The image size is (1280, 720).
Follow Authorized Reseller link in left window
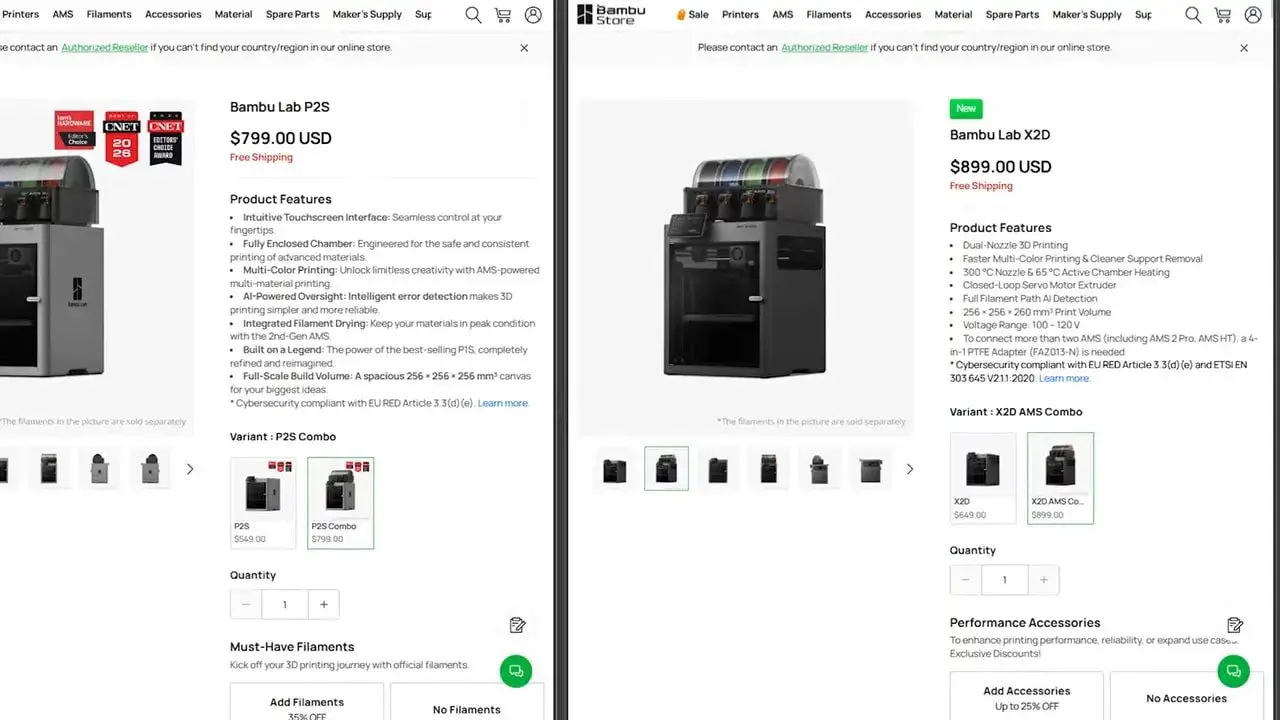click(x=105, y=48)
